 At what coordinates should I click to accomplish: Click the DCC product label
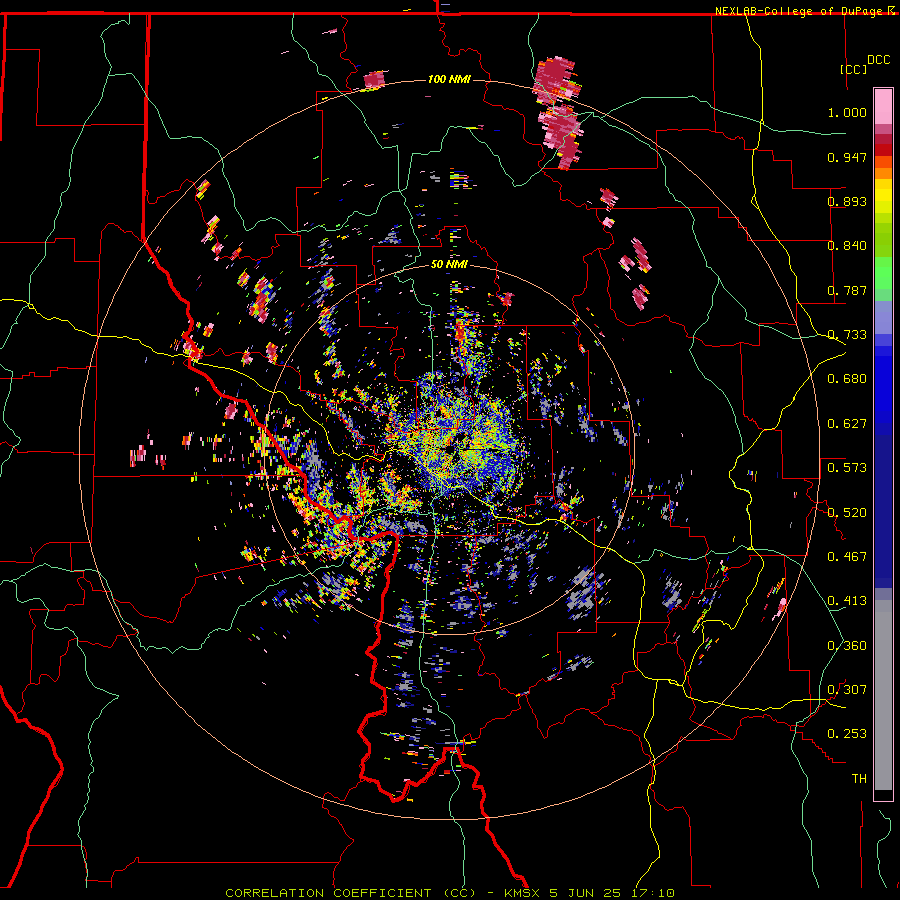coord(878,60)
